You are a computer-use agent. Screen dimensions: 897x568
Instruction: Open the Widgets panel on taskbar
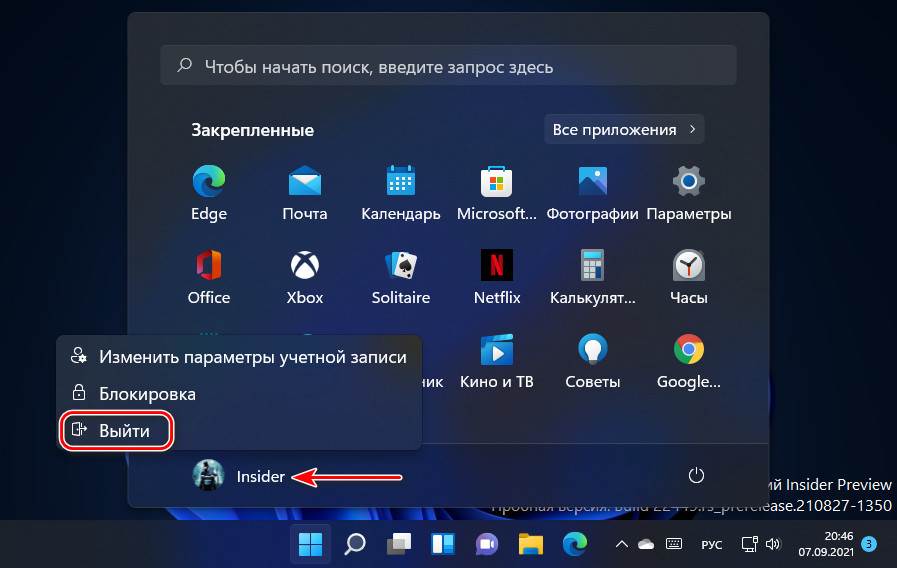[443, 544]
